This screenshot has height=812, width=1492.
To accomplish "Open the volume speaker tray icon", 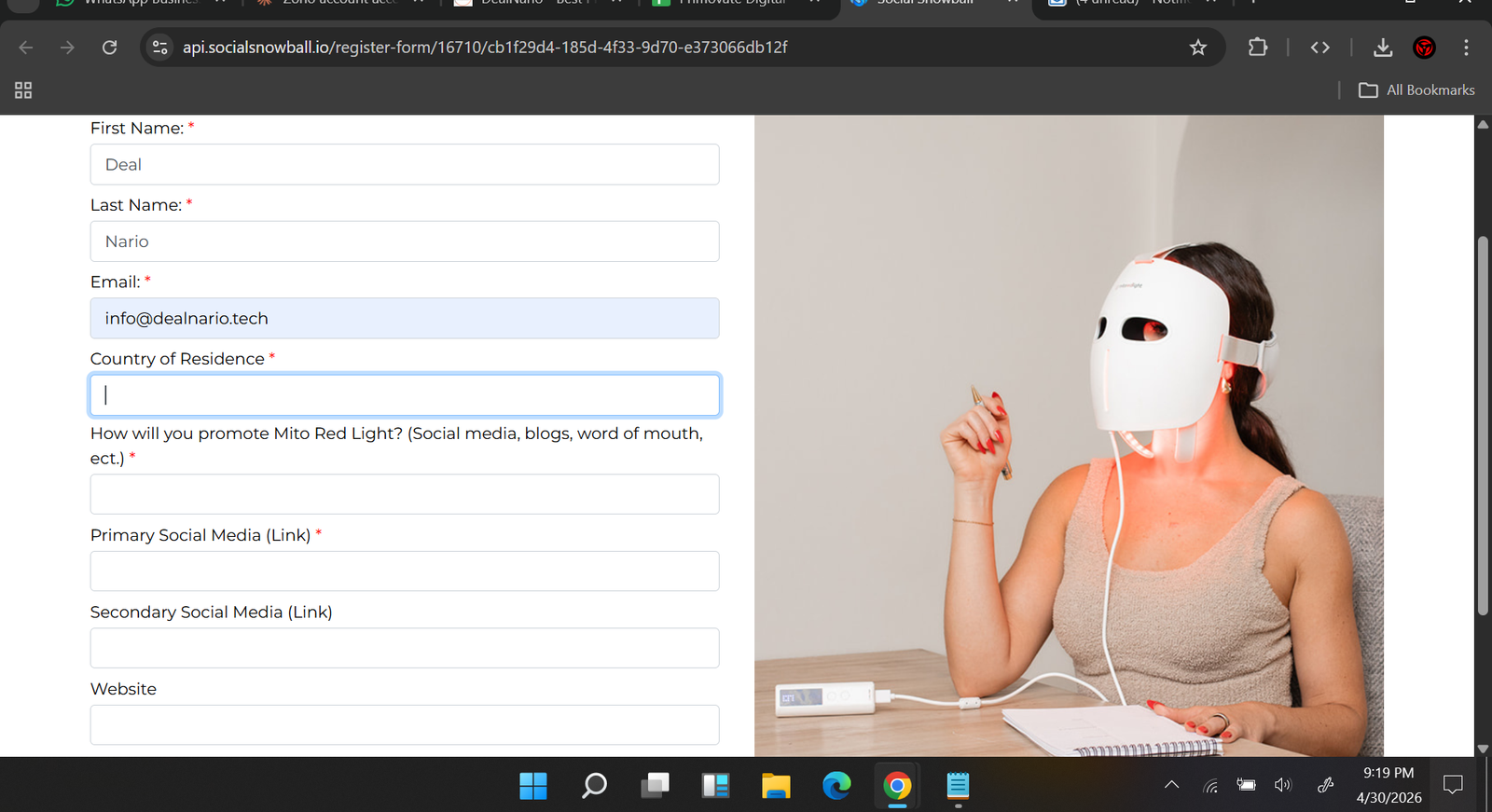I will (x=1283, y=785).
